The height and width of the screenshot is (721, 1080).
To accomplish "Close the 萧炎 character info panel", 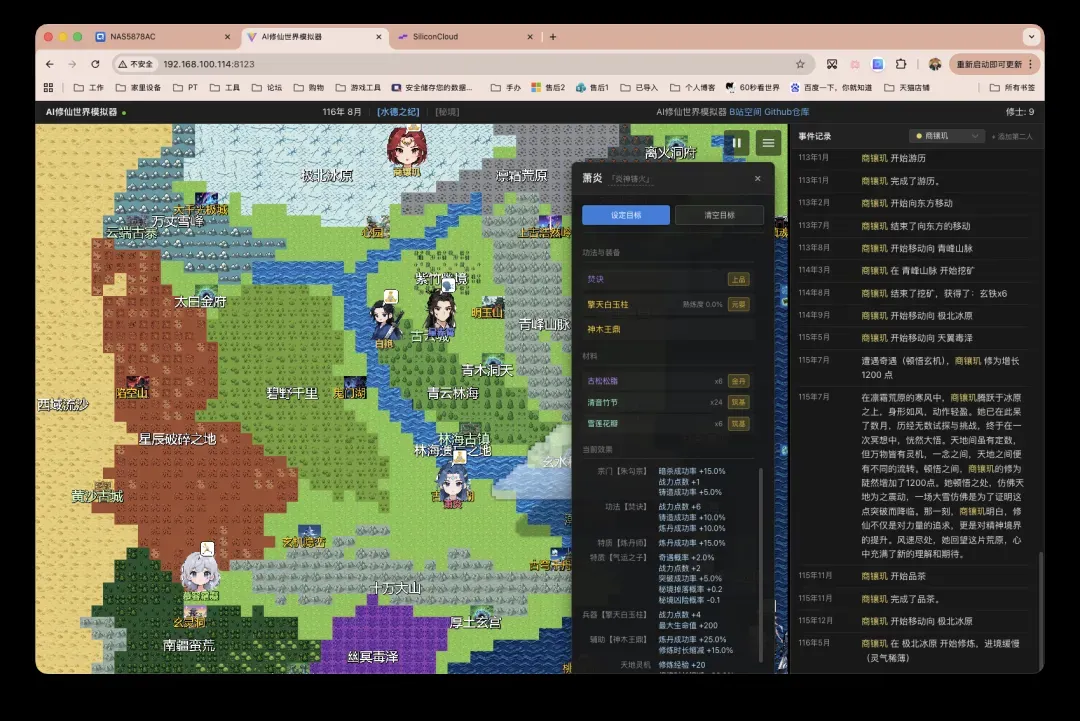I will pos(757,179).
